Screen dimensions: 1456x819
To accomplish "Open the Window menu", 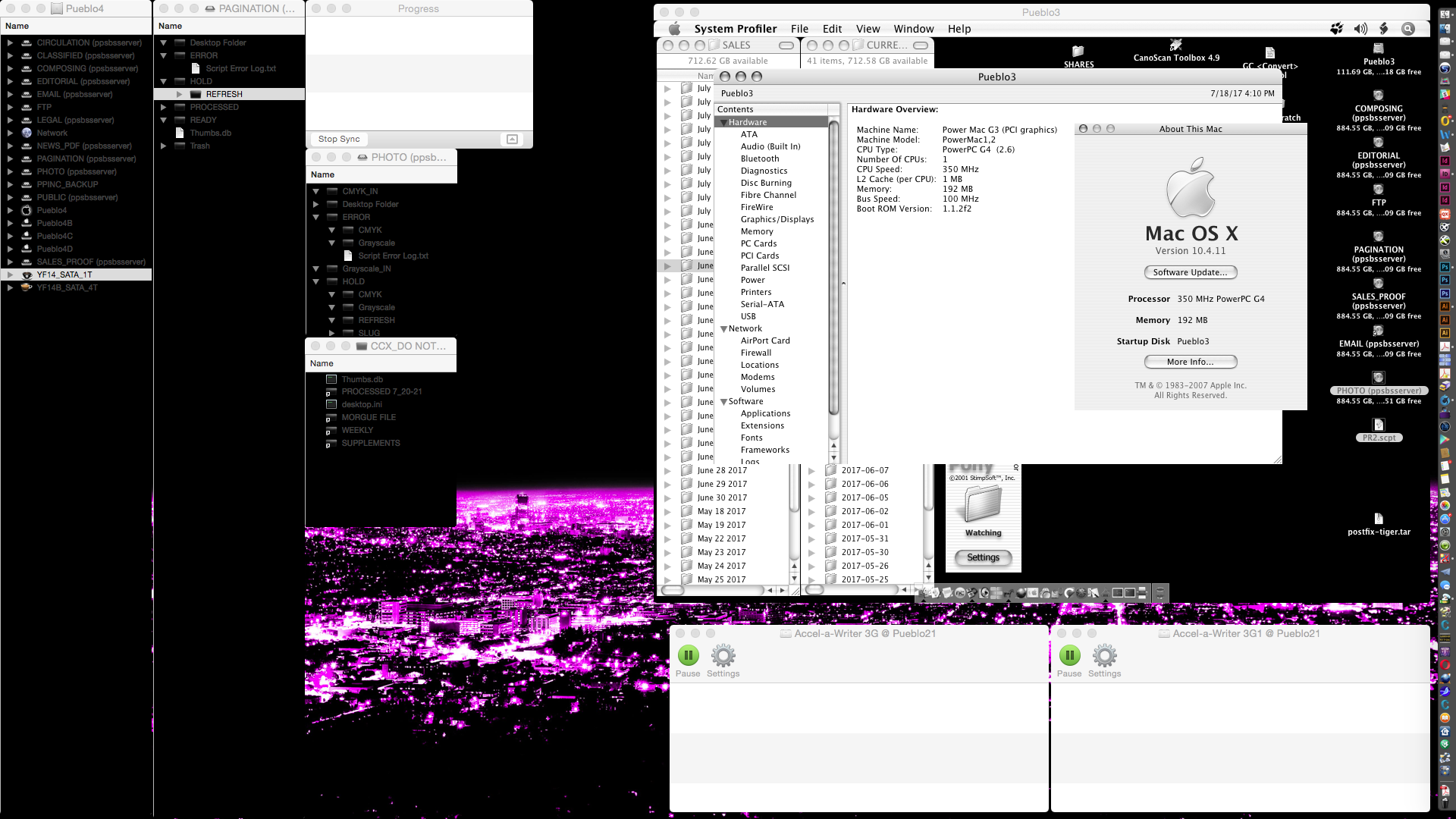I will tap(913, 29).
